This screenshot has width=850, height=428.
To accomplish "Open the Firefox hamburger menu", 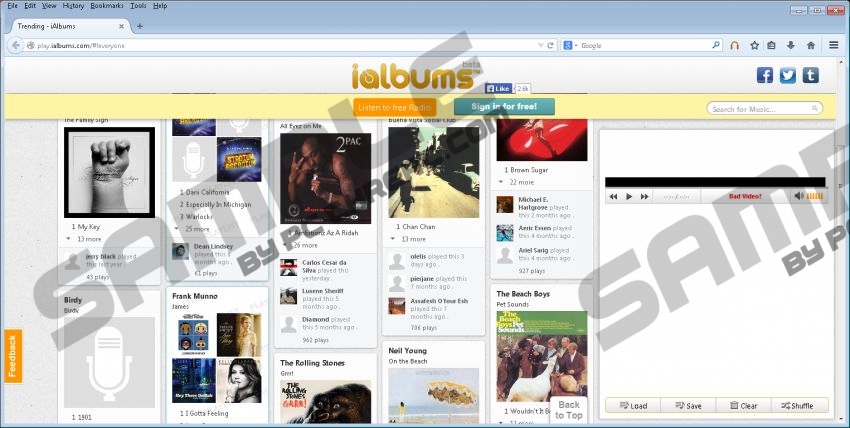I will point(833,45).
